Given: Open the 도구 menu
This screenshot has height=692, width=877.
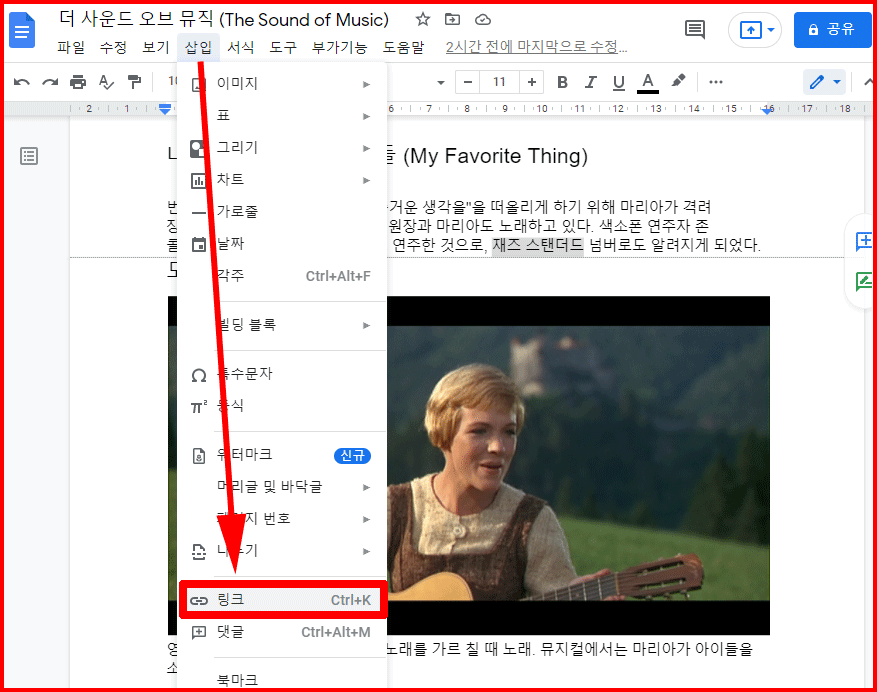Looking at the screenshot, I should pos(283,48).
